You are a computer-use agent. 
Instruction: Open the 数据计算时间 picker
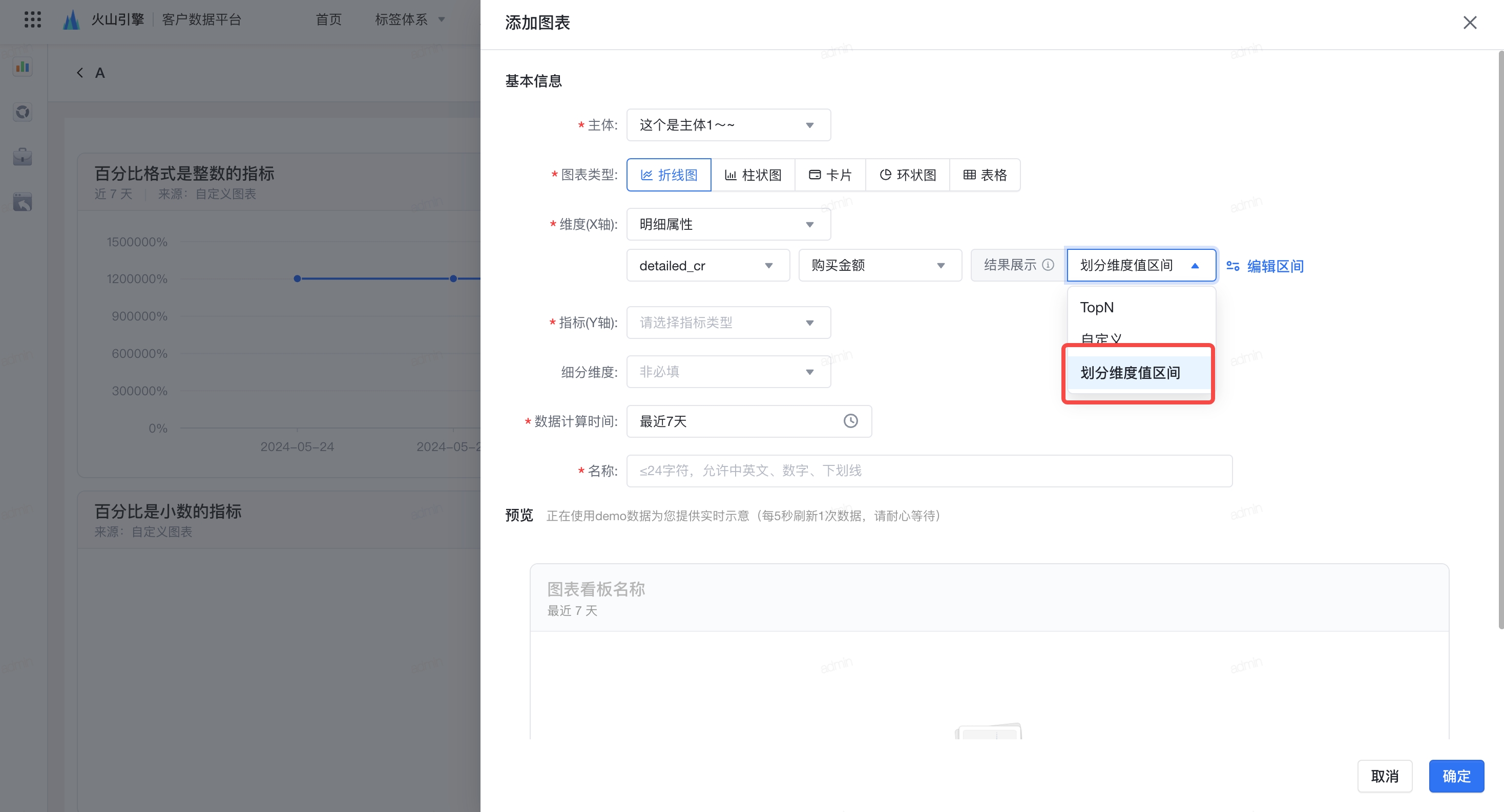point(749,420)
